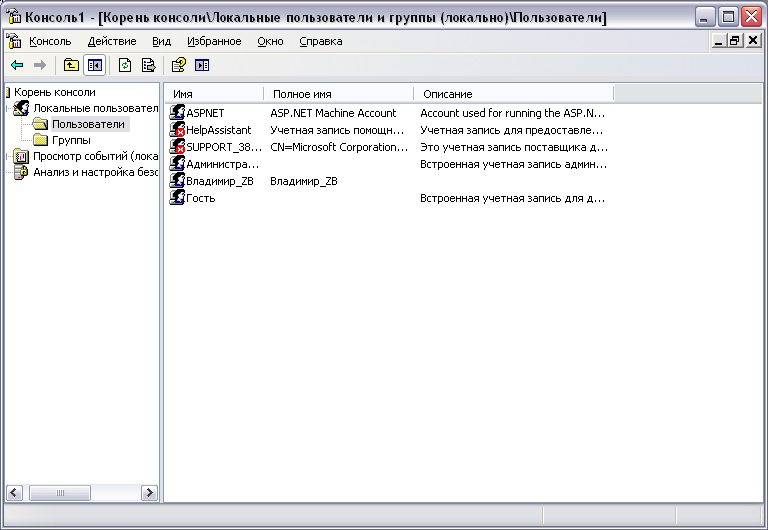Select the HelpAssistant user name

click(x=218, y=130)
